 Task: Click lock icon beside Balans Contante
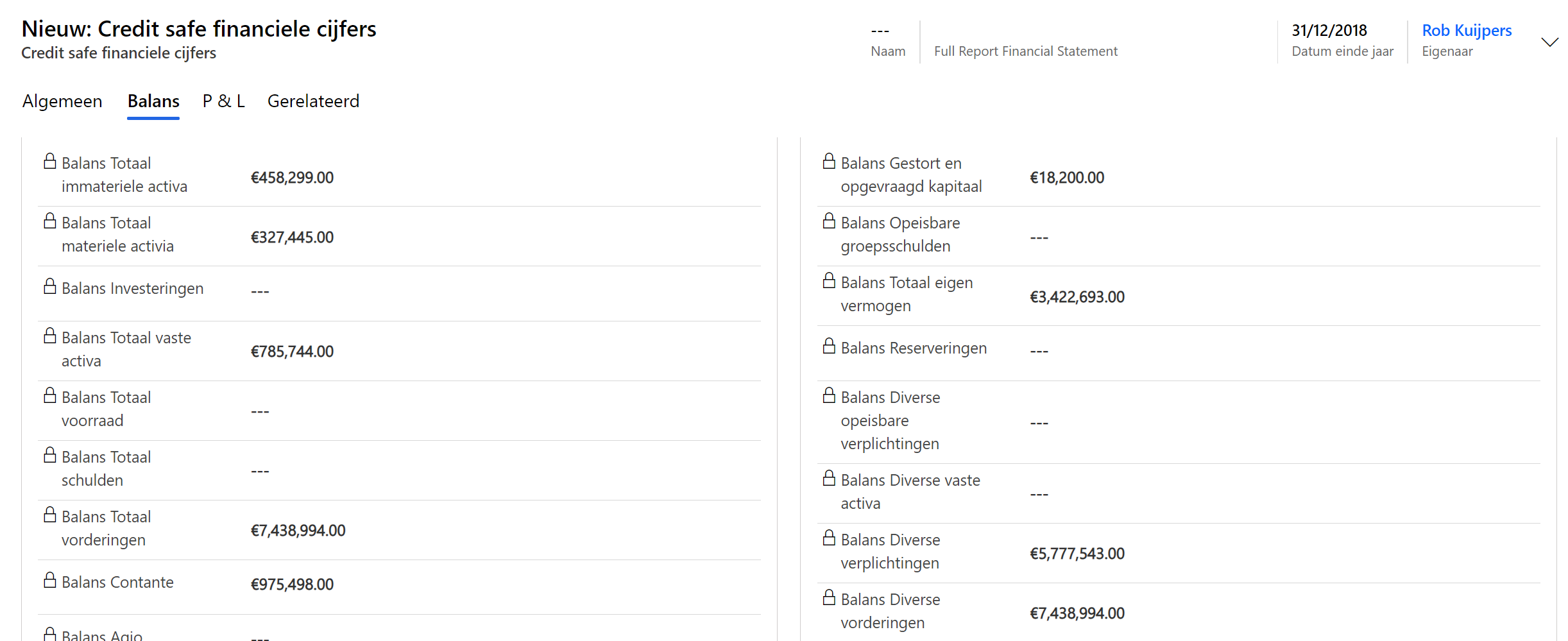(50, 580)
